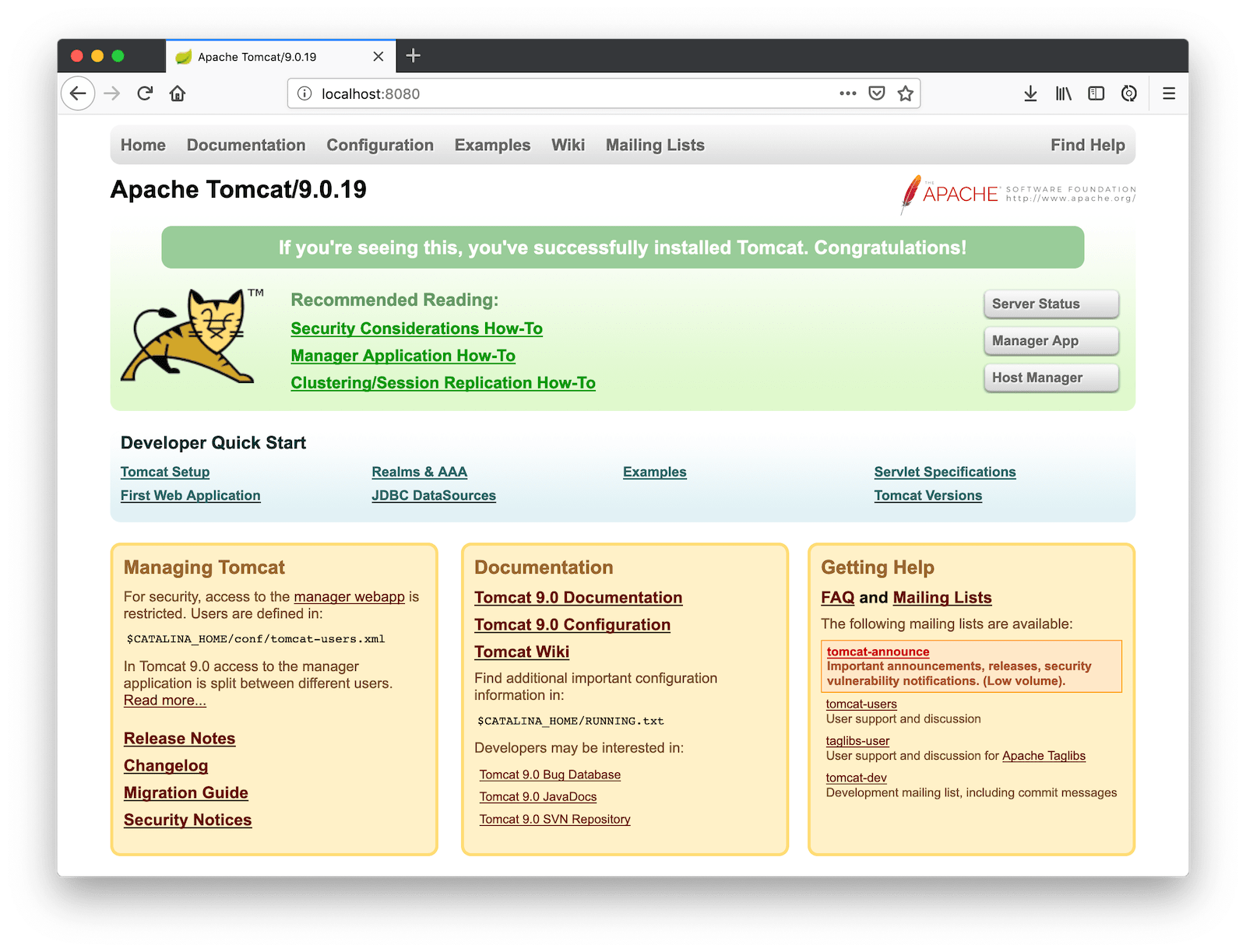The height and width of the screenshot is (952, 1246).
Task: Open Home in the navigation bar
Action: [x=143, y=146]
